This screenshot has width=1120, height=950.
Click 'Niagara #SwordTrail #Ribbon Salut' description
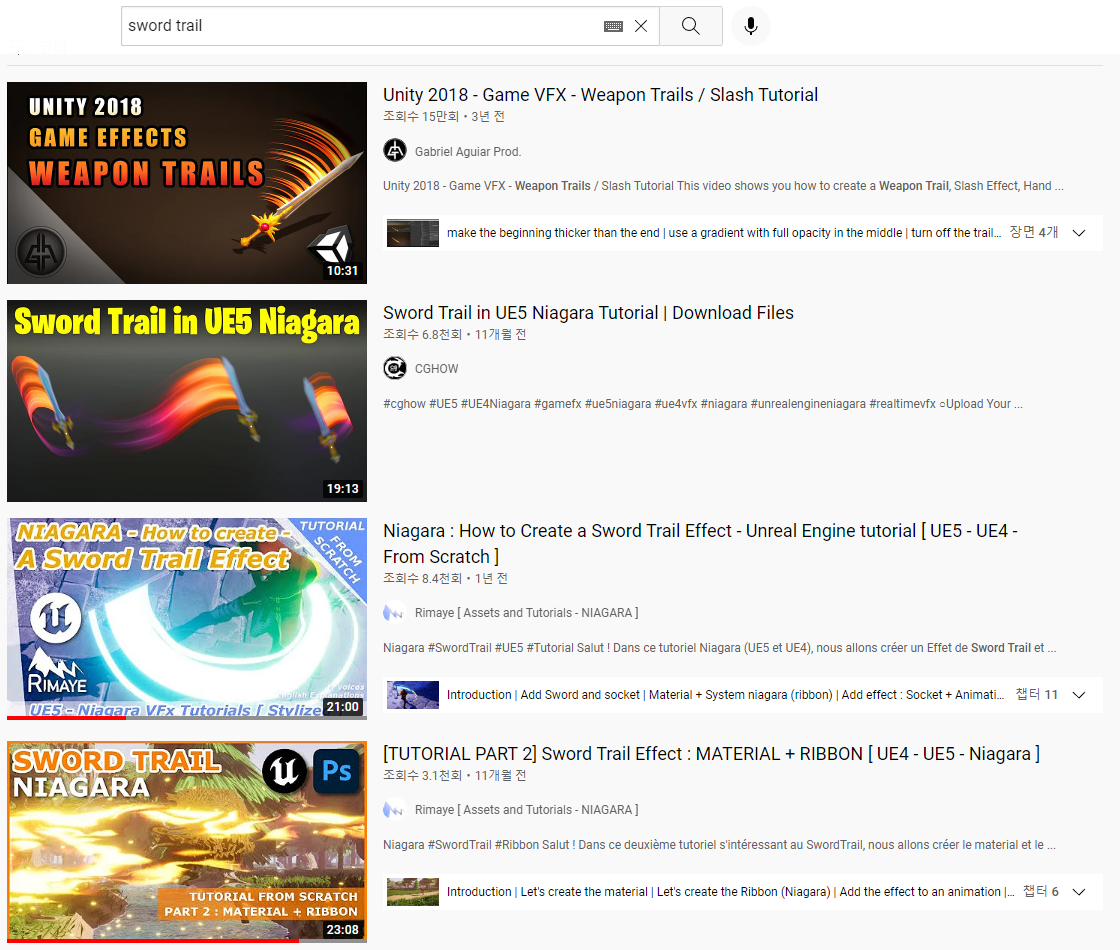(719, 845)
